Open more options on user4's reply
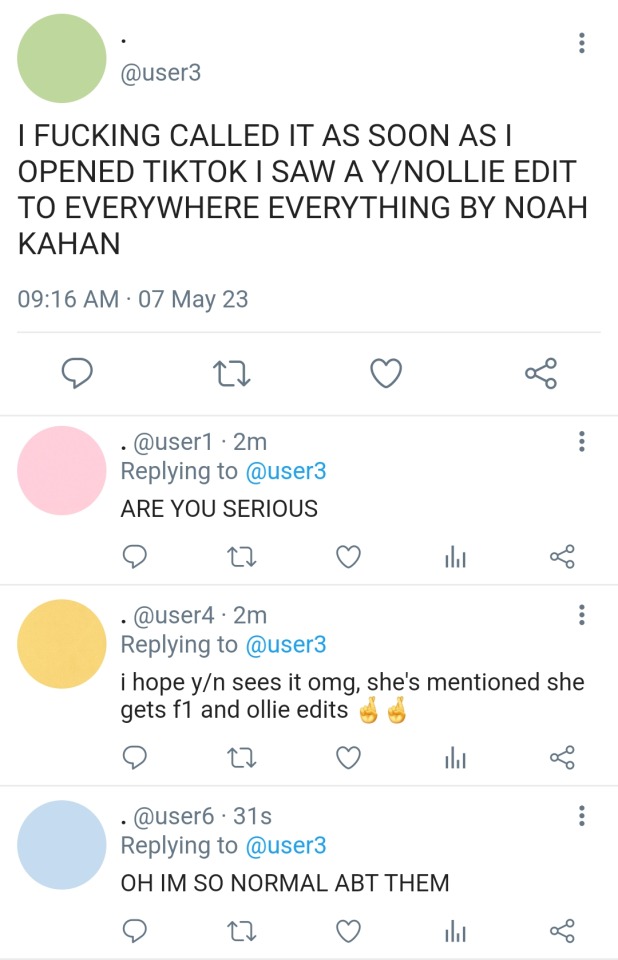 tap(582, 615)
